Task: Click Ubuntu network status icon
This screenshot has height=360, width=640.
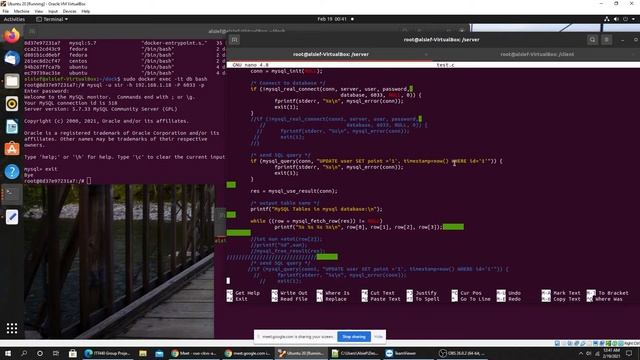Action: 607,19
